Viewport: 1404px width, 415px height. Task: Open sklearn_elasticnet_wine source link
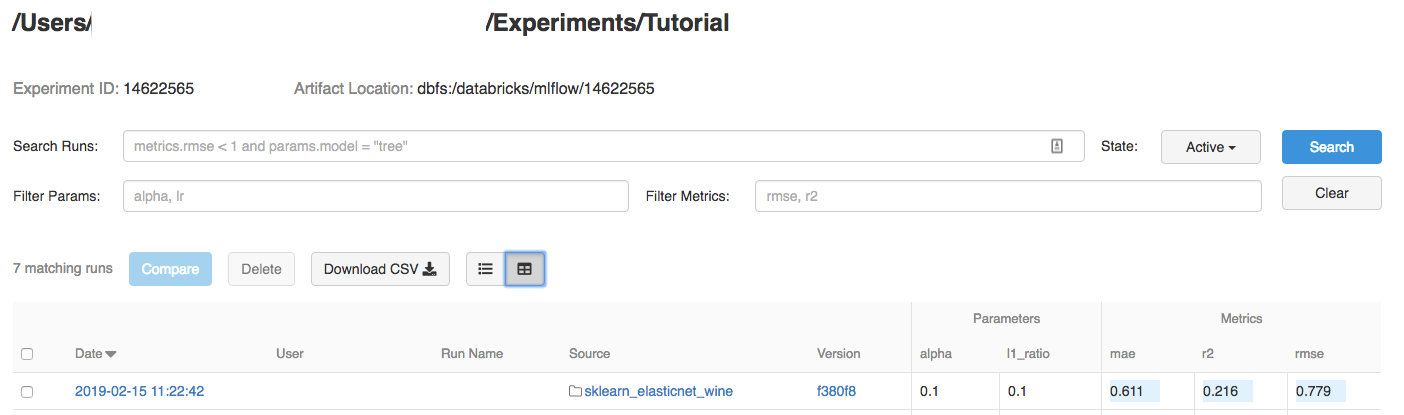pyautogui.click(x=658, y=392)
